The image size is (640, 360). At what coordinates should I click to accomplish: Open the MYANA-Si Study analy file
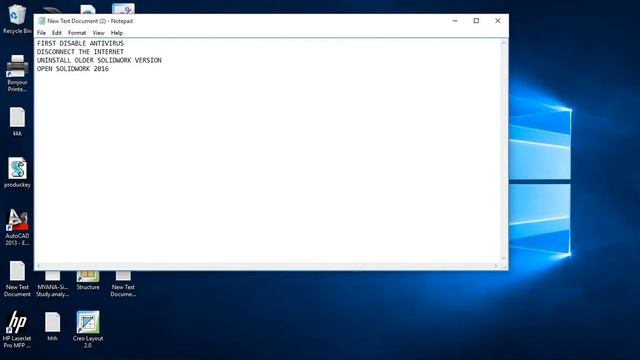click(x=52, y=284)
